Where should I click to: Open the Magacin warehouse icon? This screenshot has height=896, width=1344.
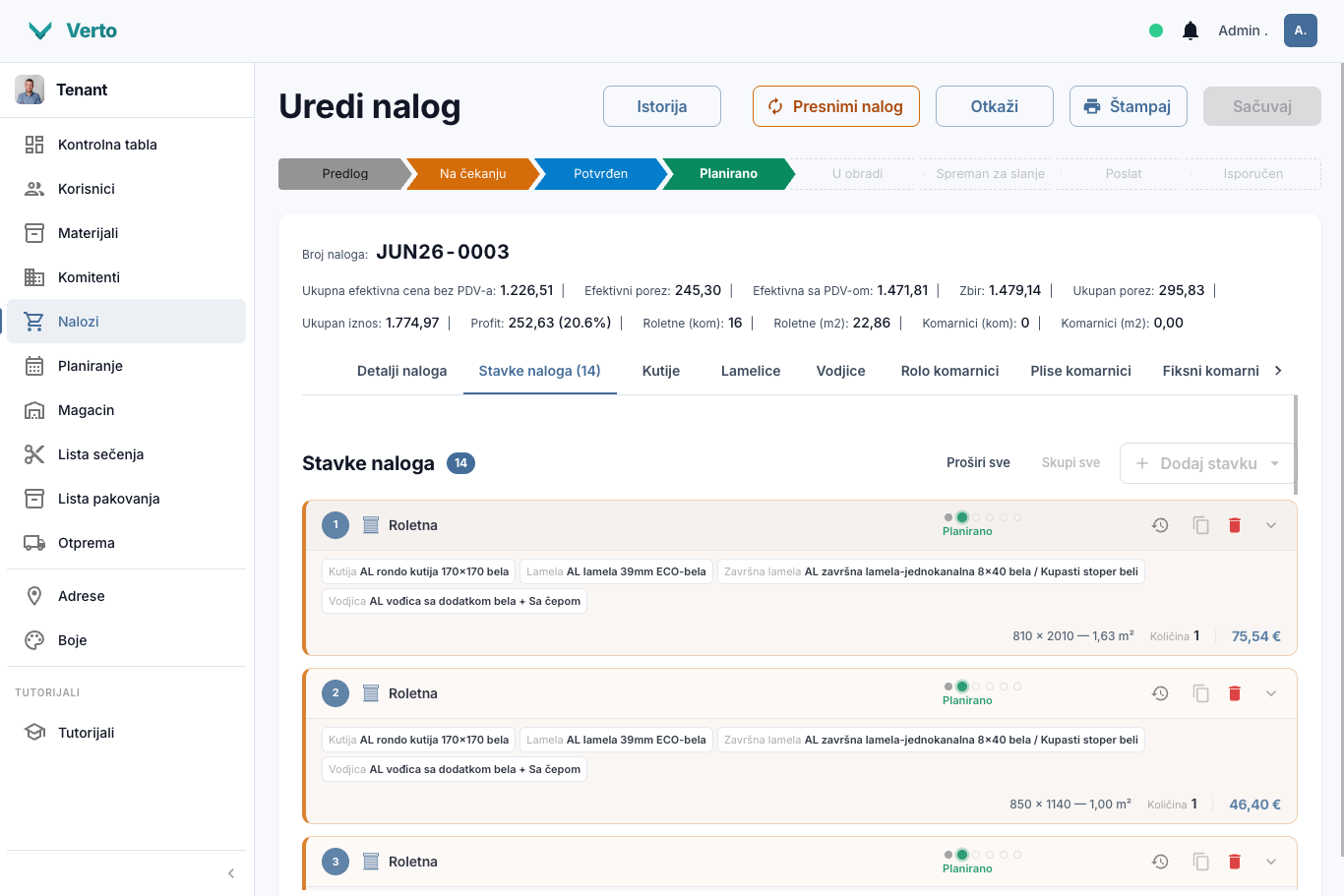point(34,410)
